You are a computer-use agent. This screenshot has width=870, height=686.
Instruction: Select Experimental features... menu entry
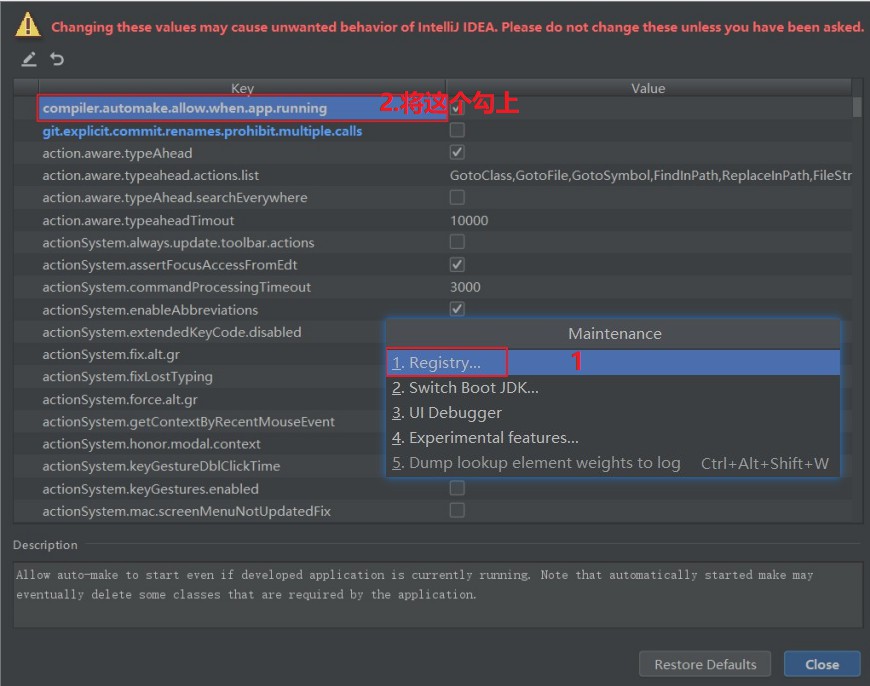click(613, 437)
